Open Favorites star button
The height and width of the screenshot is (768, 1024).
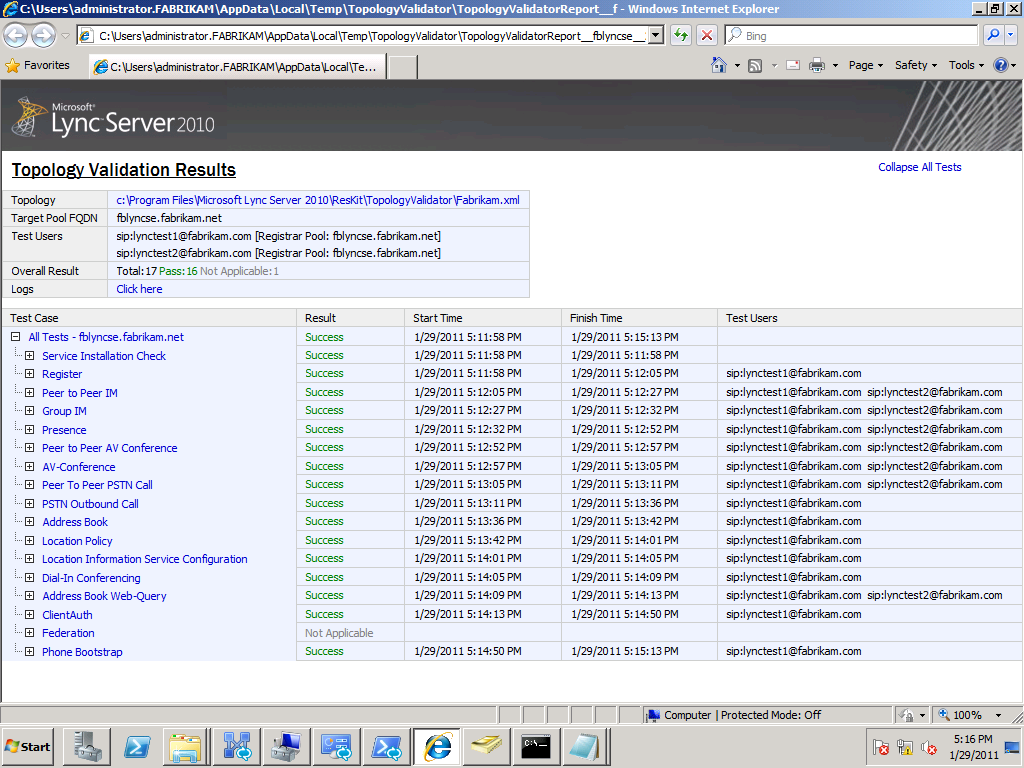click(x=37, y=65)
